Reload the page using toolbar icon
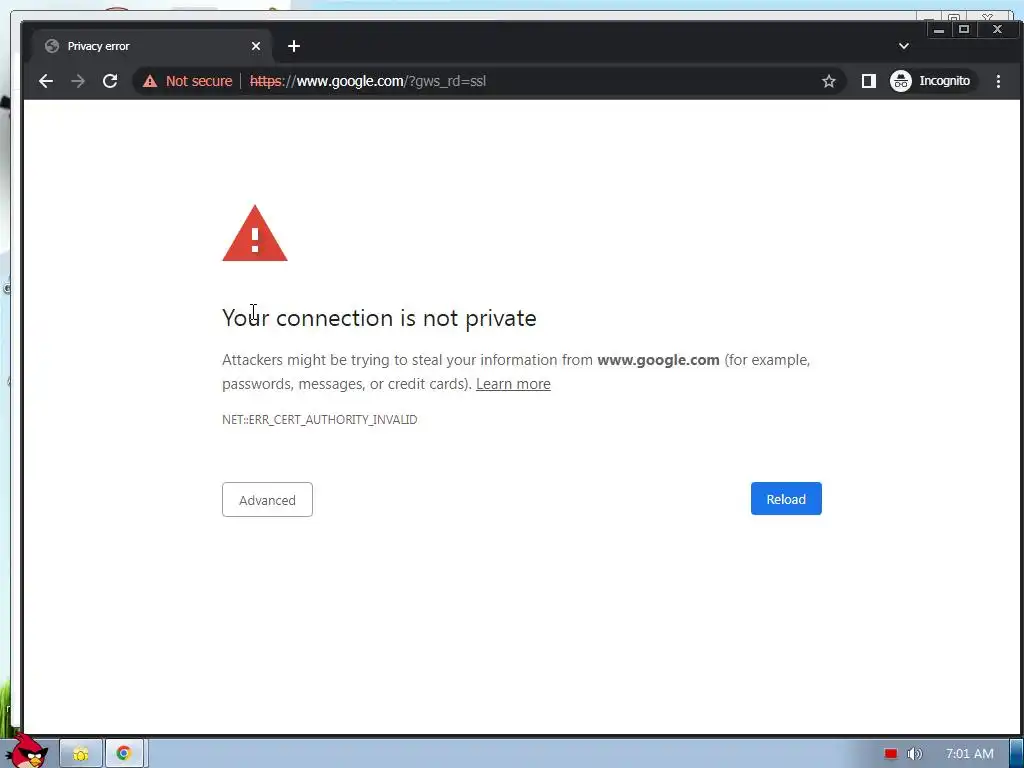Screen dimensions: 1024x768 tap(110, 81)
